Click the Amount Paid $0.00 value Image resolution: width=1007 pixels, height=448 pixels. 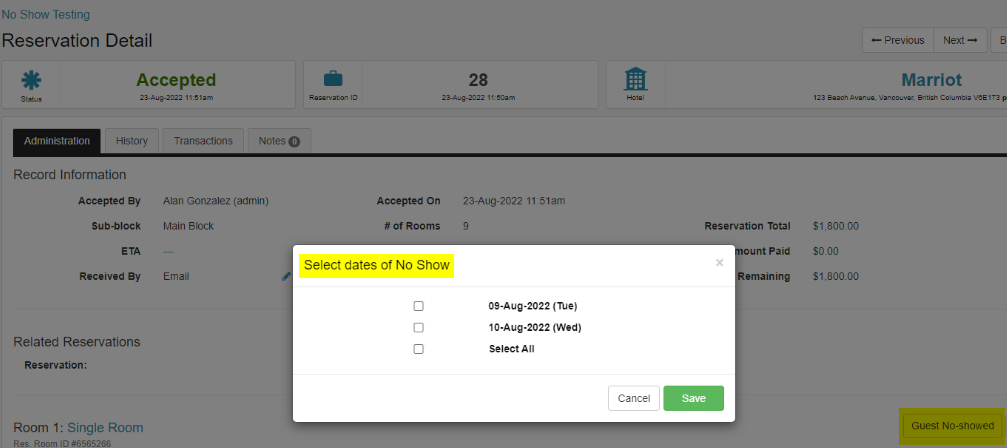click(826, 252)
